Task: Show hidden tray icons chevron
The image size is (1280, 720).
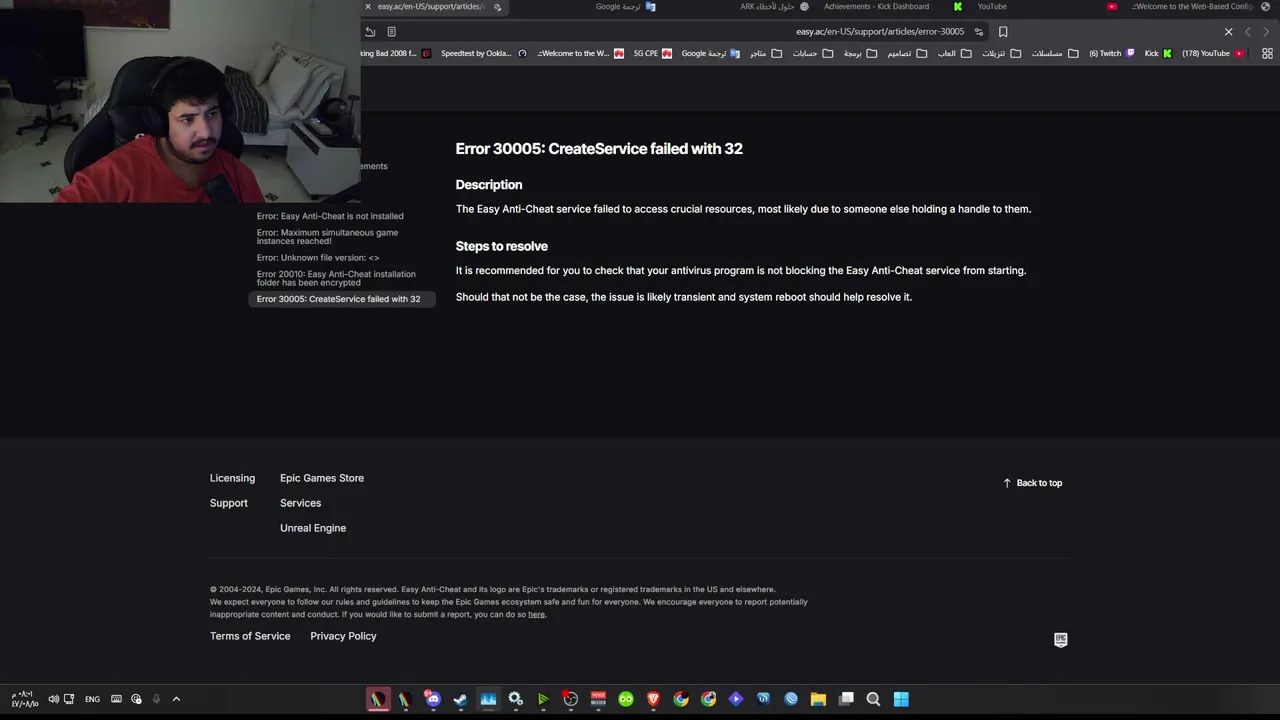Action: tap(176, 699)
